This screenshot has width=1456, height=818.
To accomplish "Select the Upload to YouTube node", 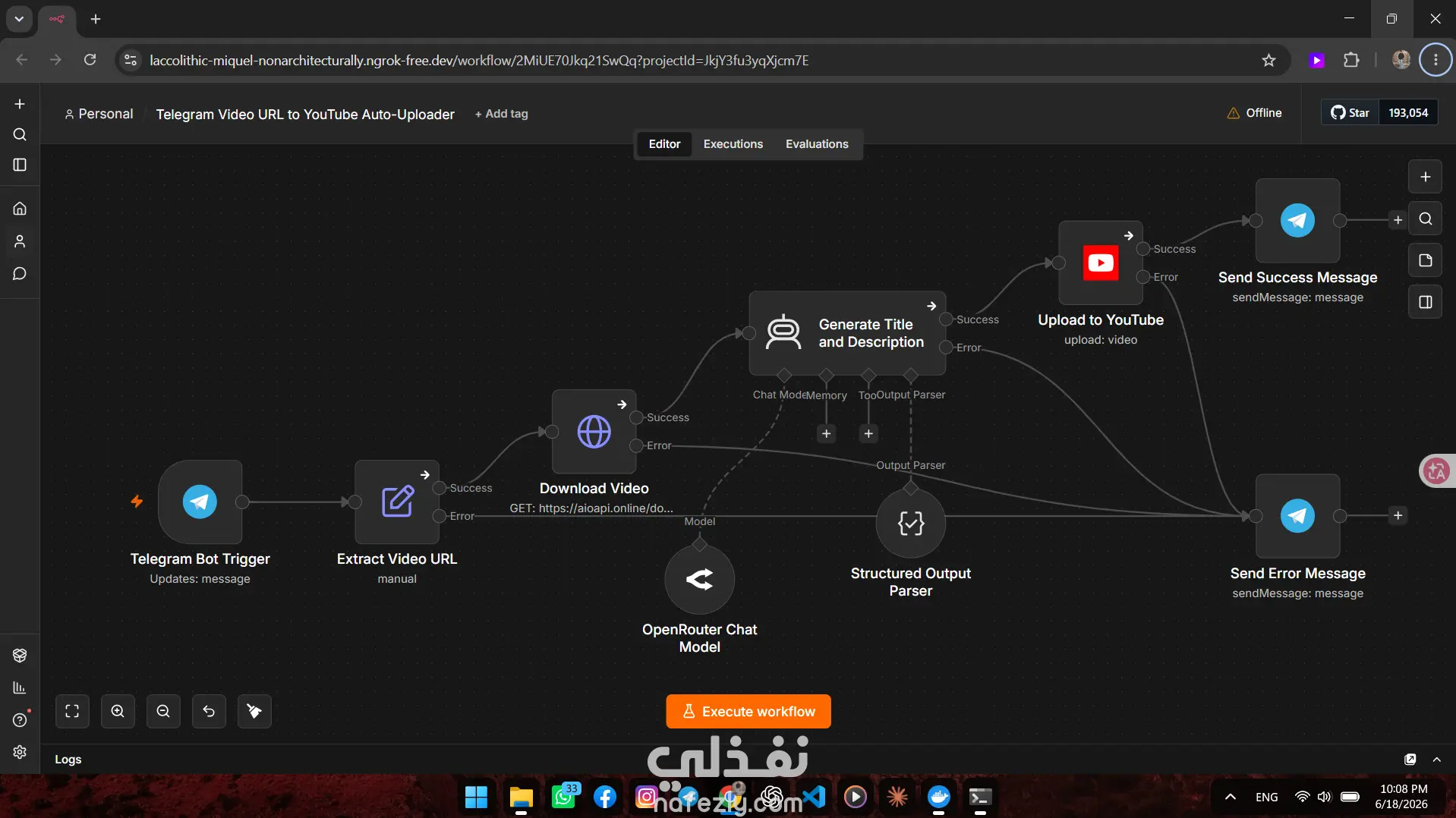I will [1101, 263].
